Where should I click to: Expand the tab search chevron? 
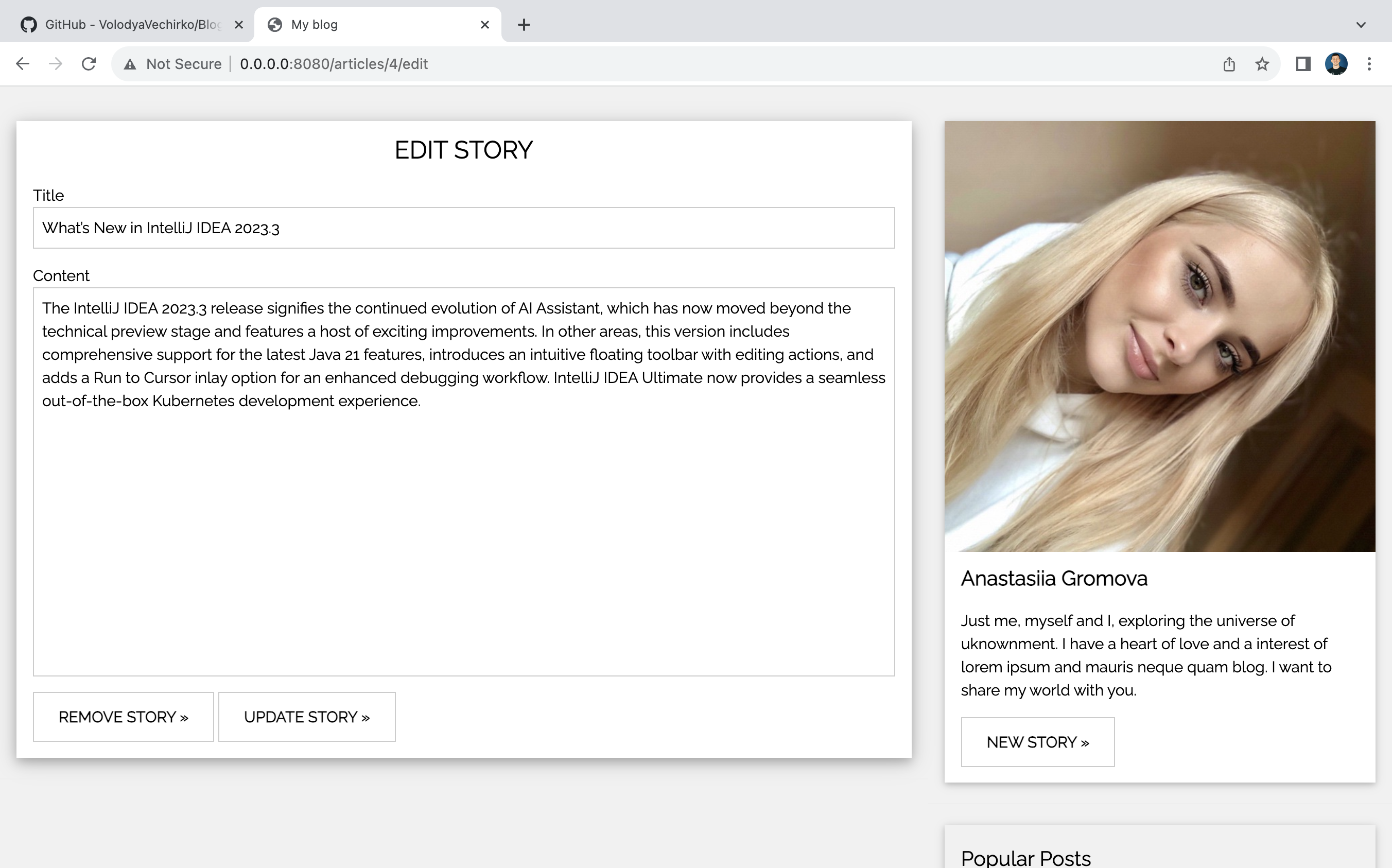pyautogui.click(x=1361, y=25)
